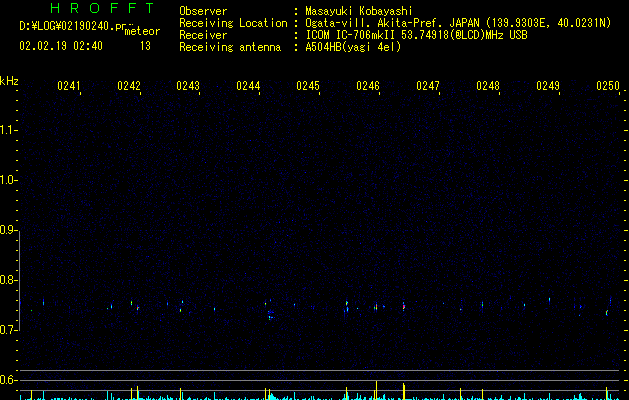This screenshot has width=629, height=400.
Task: Click the 0242 time marker
Action: coord(129,85)
